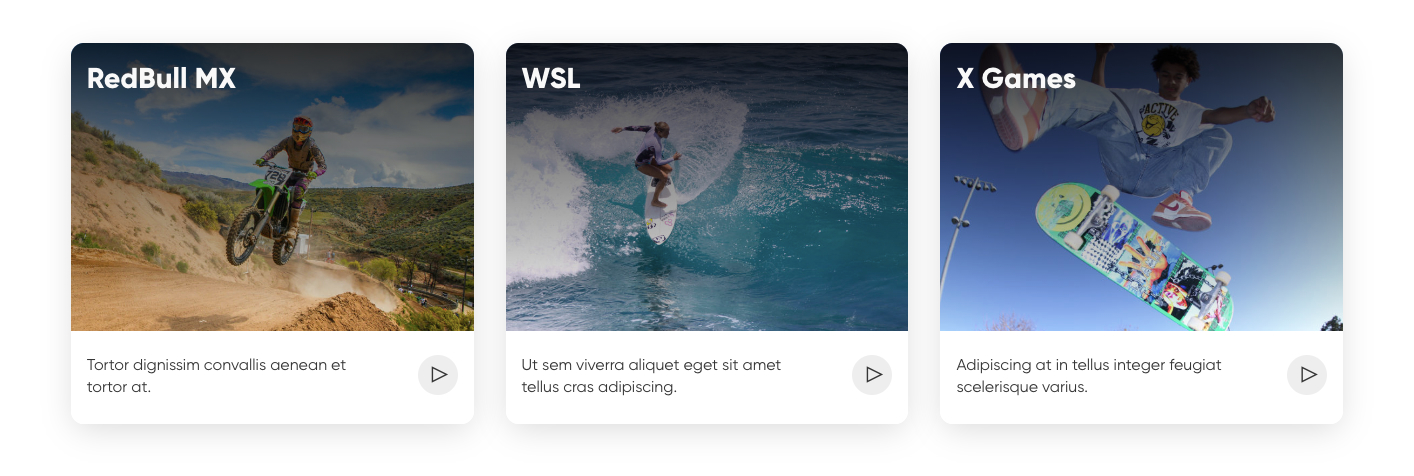This screenshot has width=1414, height=476.
Task: Open the WSL card title
Action: point(551,78)
